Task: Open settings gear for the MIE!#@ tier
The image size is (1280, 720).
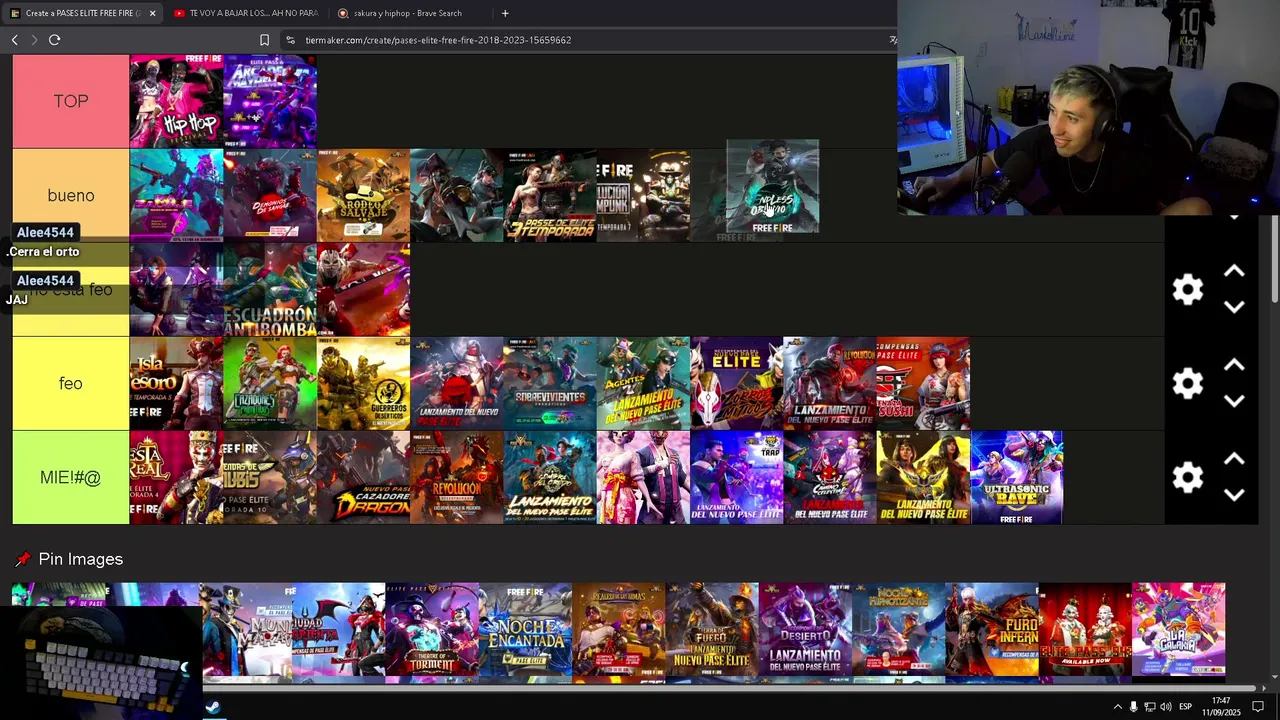Action: (1187, 477)
